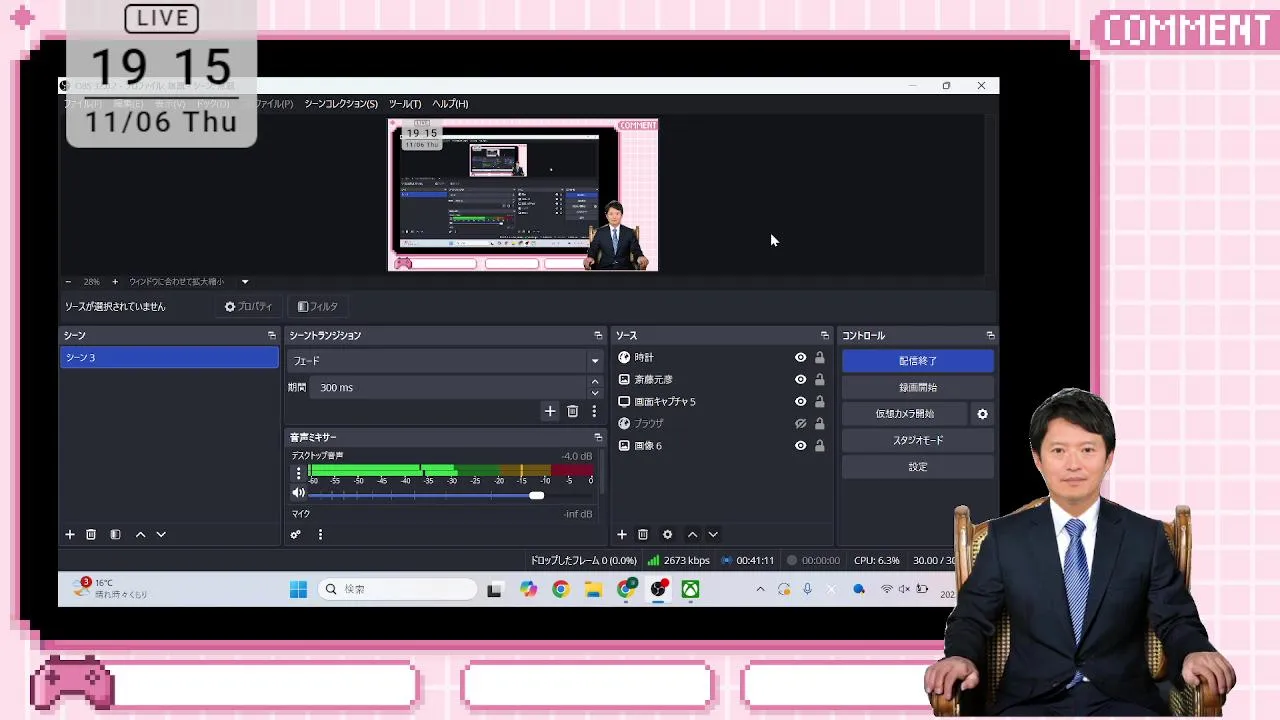1280x720 pixels.
Task: Toggle the 画像 6 source lock icon
Action: [x=819, y=446]
